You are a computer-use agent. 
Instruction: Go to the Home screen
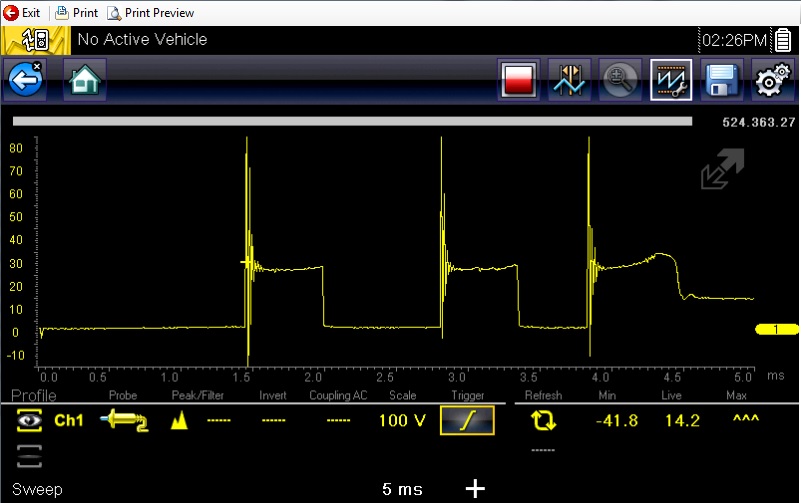85,79
